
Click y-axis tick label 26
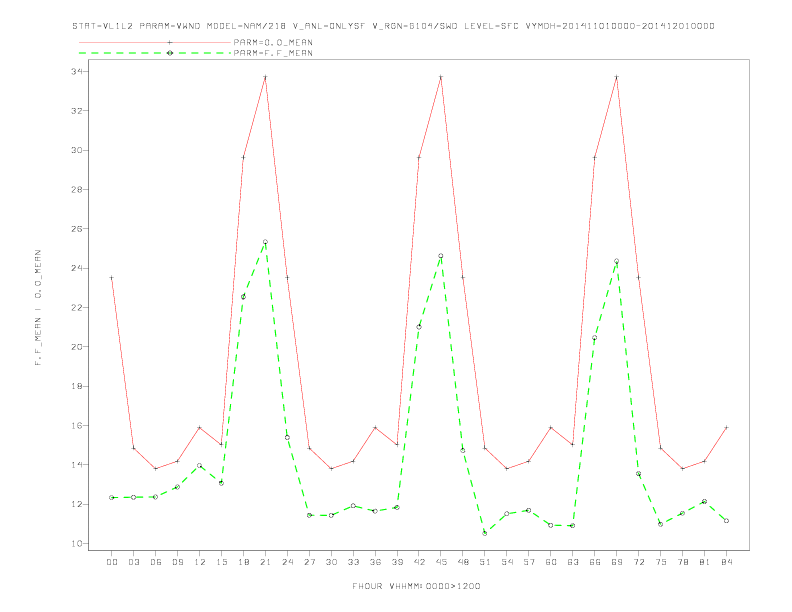point(77,229)
